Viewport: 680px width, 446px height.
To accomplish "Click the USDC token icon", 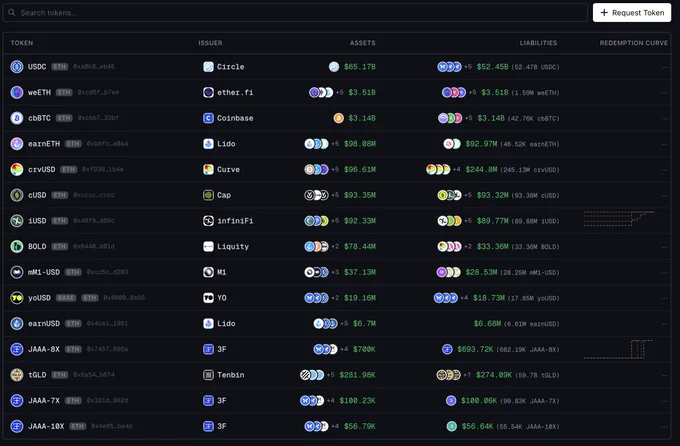I will click(17, 67).
